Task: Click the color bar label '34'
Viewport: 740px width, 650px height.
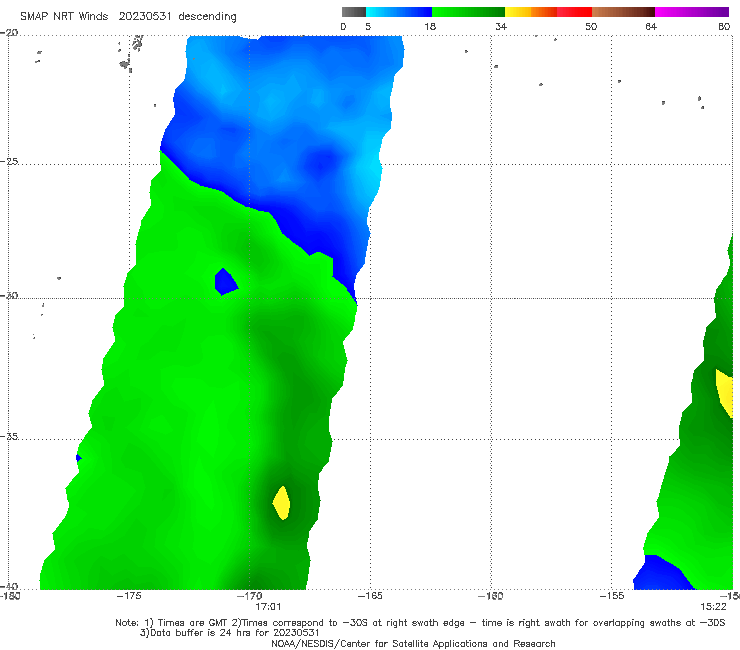Action: click(501, 26)
